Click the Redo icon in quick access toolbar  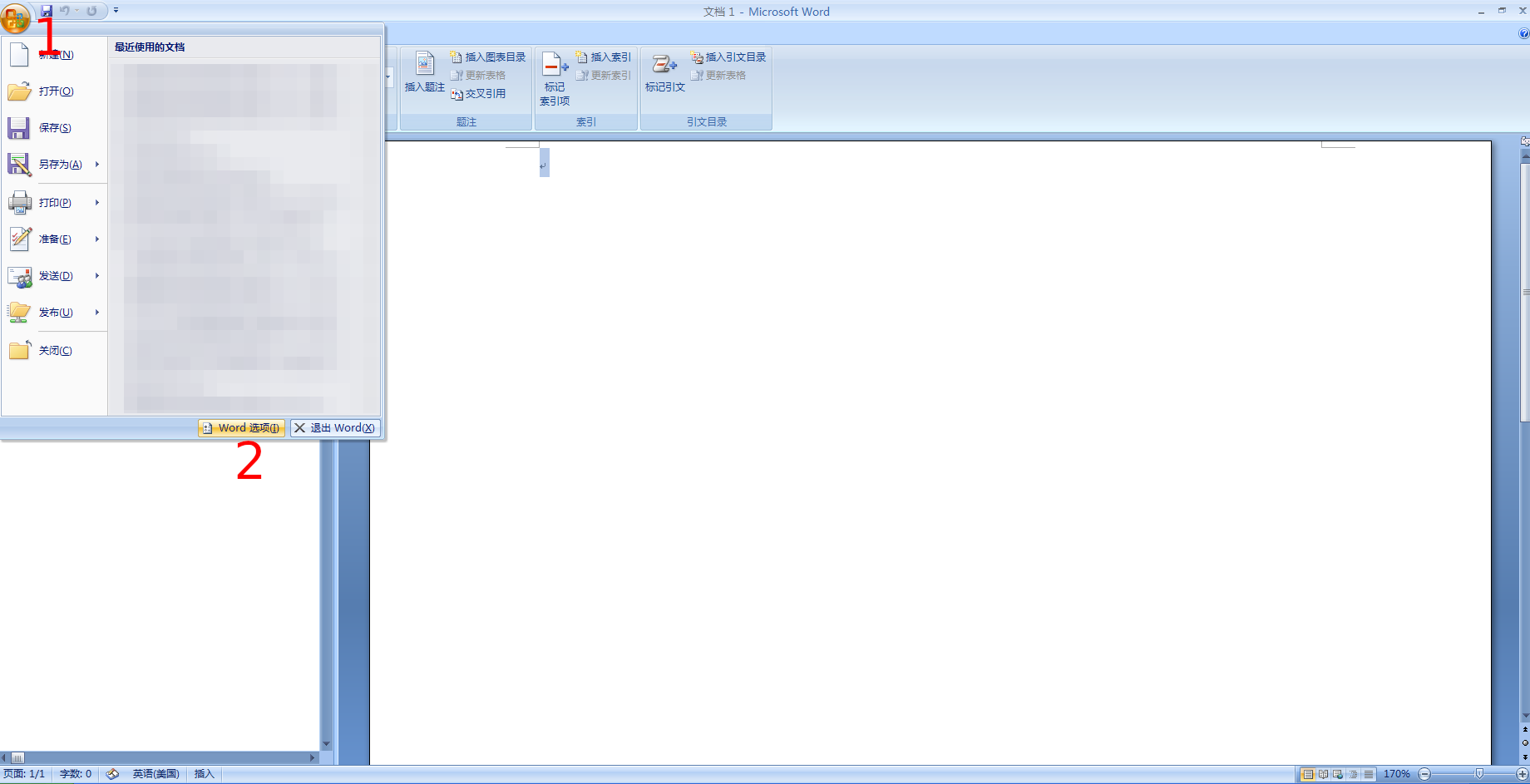(x=91, y=11)
